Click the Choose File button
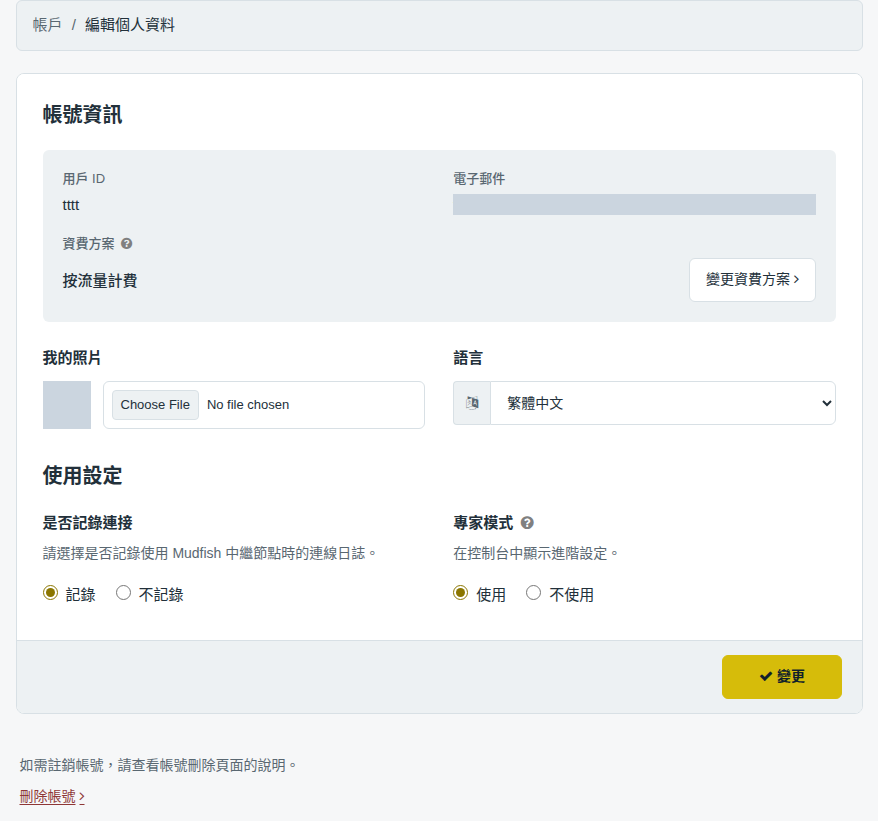 tap(155, 405)
